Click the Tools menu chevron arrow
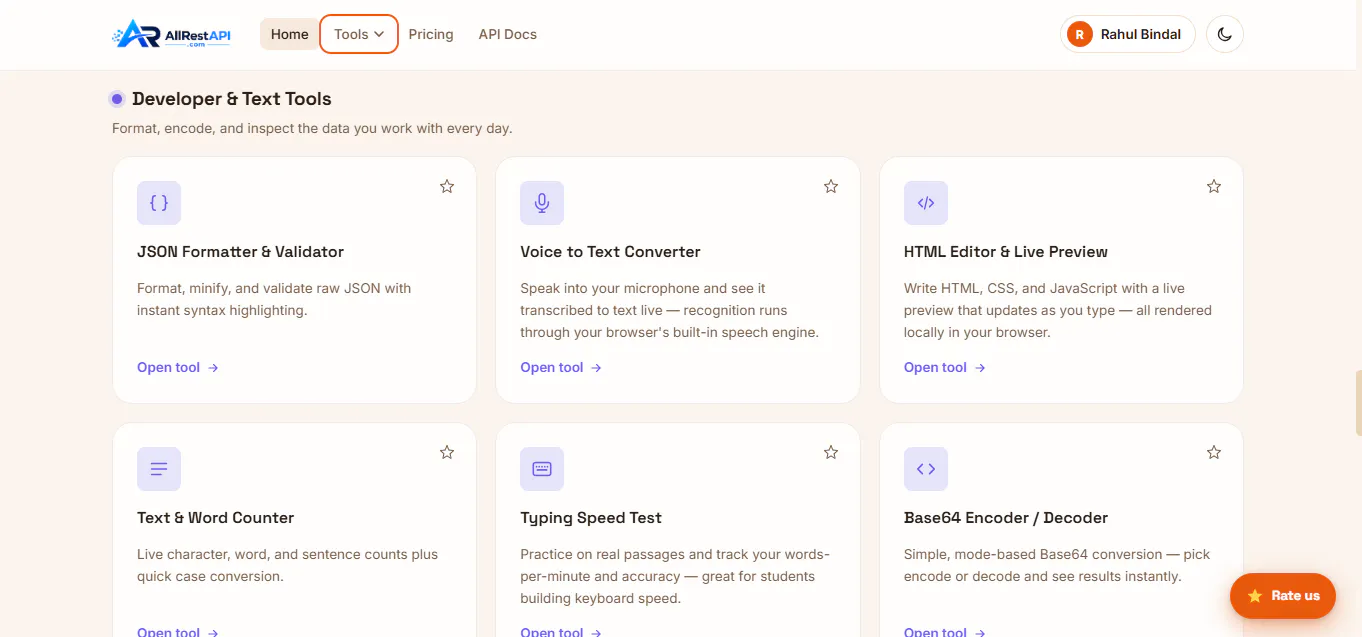The image size is (1362, 637). coord(379,34)
